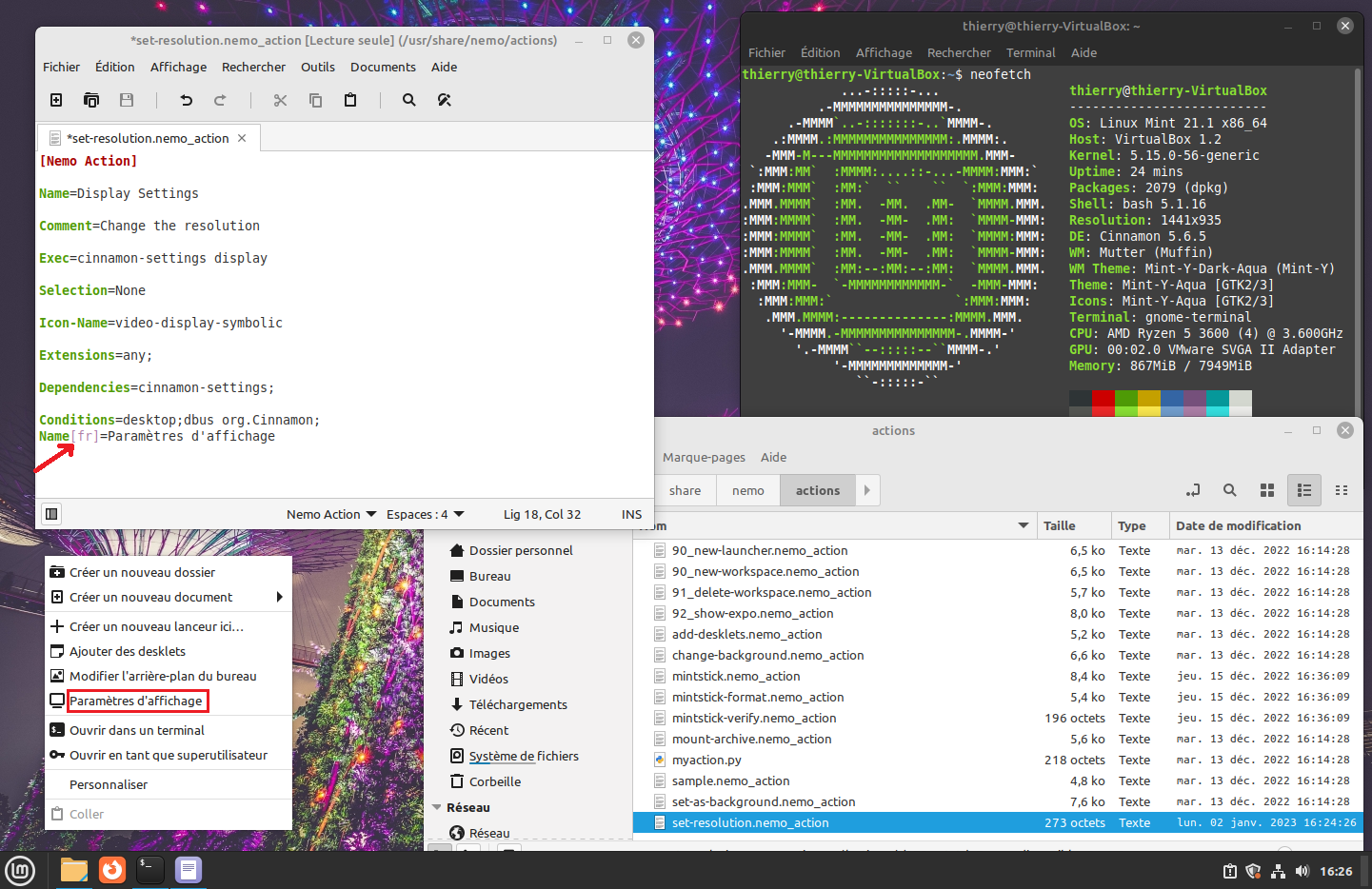Collapse the Réseau section in Nemo sidebar
This screenshot has width=1372, height=889.
tap(435, 806)
